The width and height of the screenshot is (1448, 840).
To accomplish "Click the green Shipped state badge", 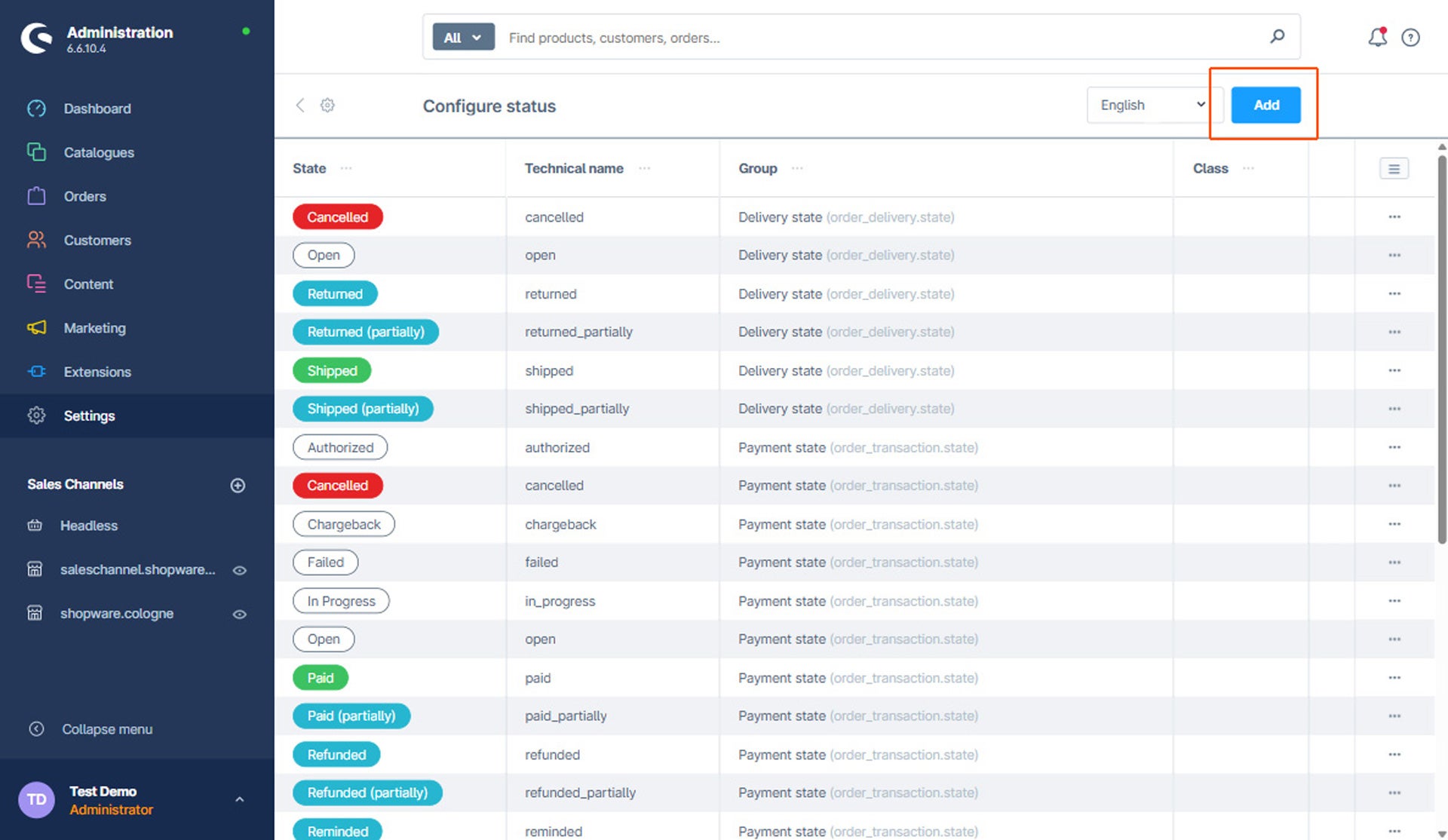I will click(x=332, y=370).
